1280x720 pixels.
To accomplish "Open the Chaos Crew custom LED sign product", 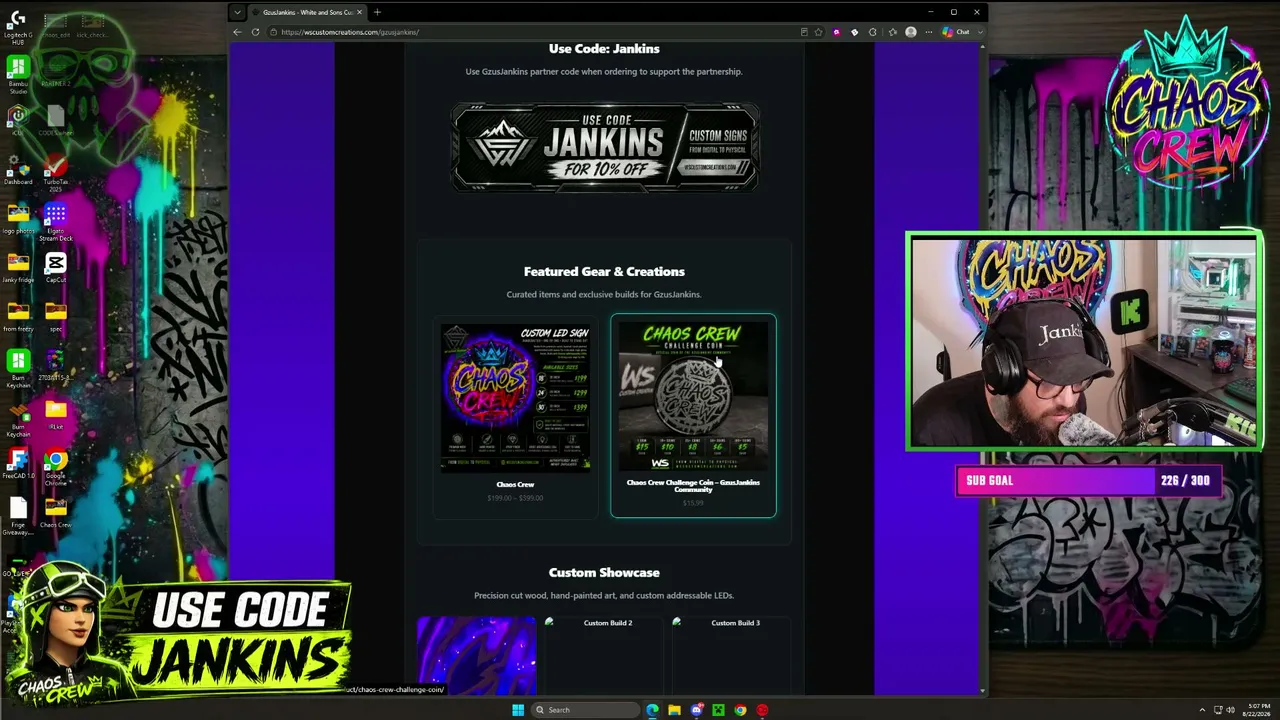I will [x=515, y=396].
